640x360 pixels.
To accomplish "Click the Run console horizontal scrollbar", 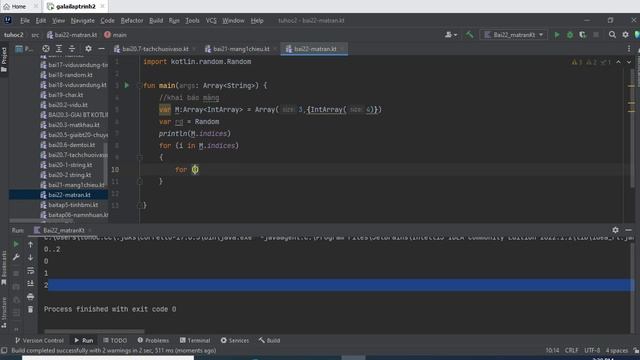I will 94,331.
